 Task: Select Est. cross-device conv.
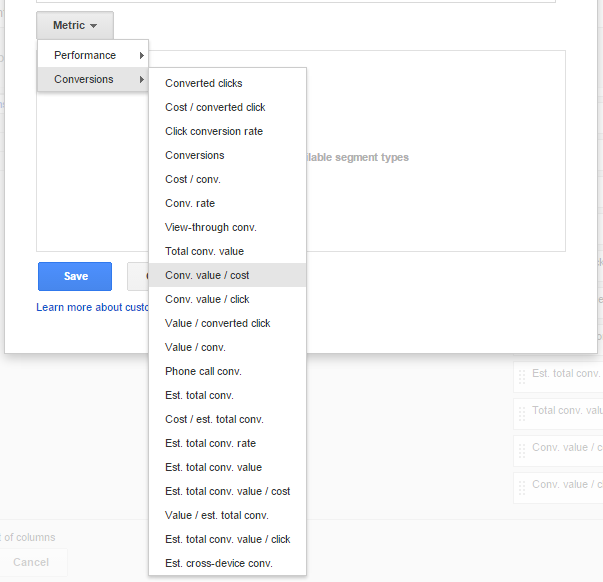227,563
